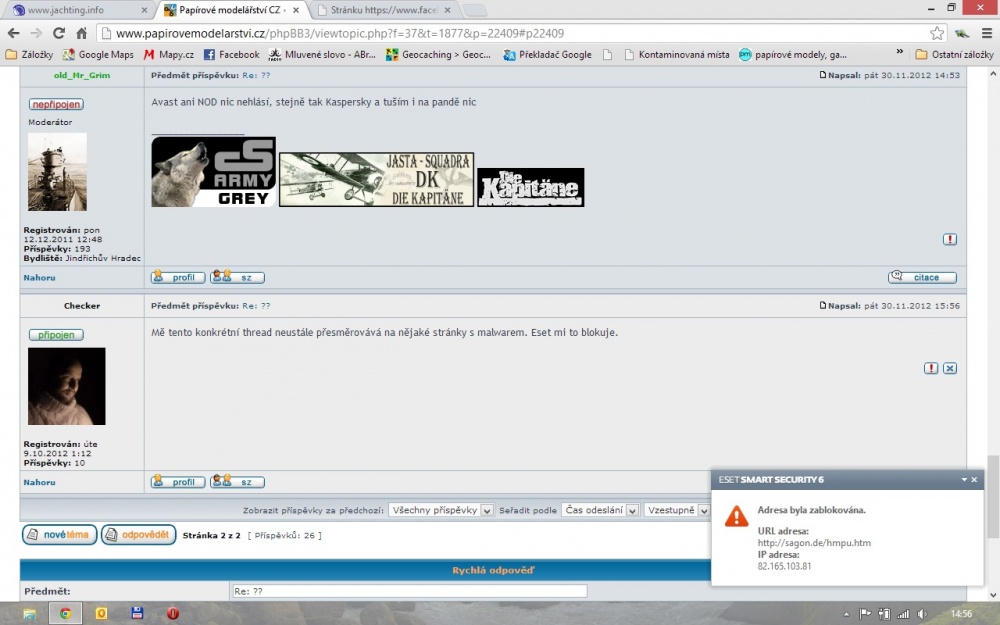Report old_Mr_Grim's post with the exclamation icon

click(x=950, y=239)
